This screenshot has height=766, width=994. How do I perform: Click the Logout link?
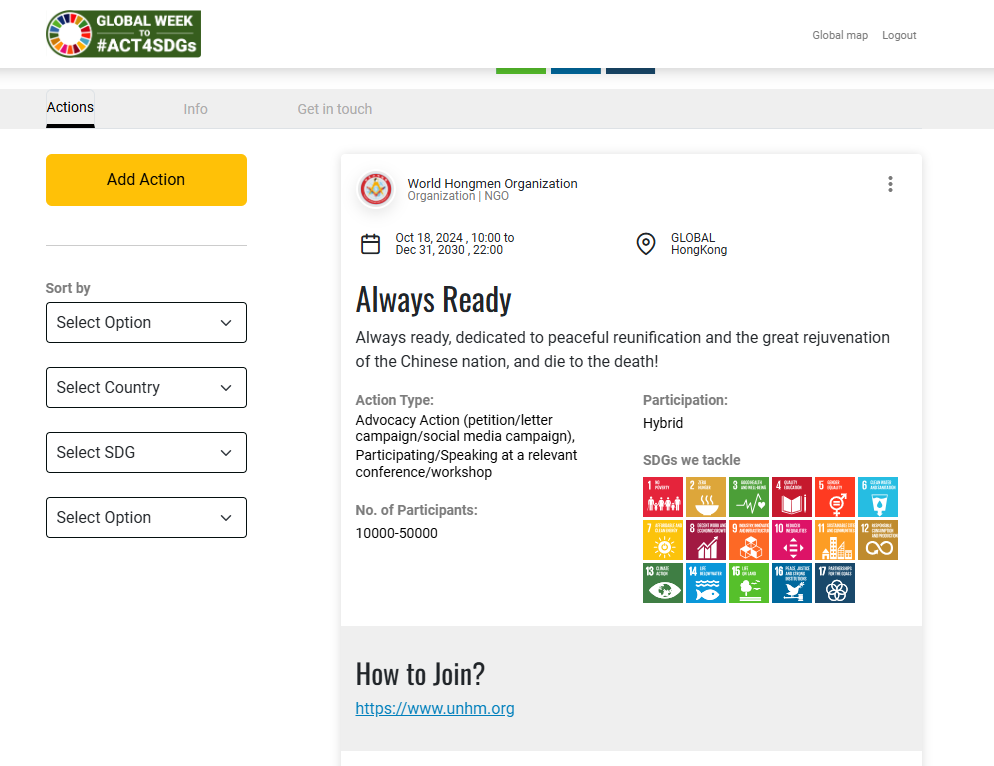click(899, 36)
